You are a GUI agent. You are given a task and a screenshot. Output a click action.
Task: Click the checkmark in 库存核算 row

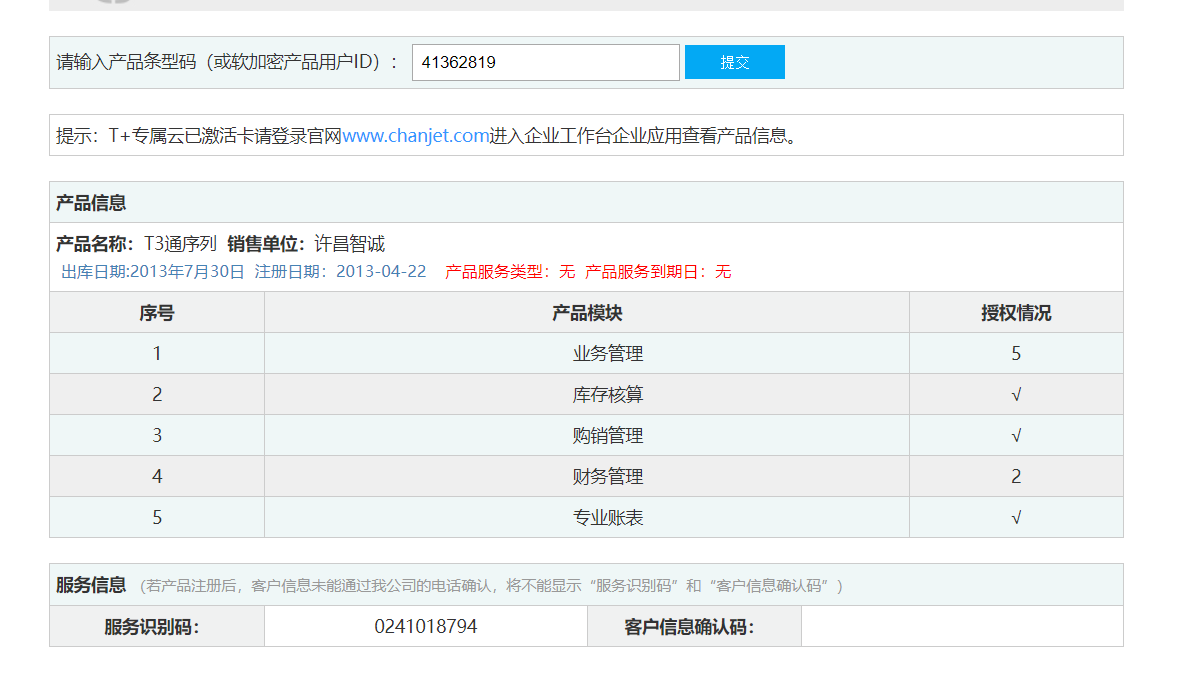[1016, 394]
